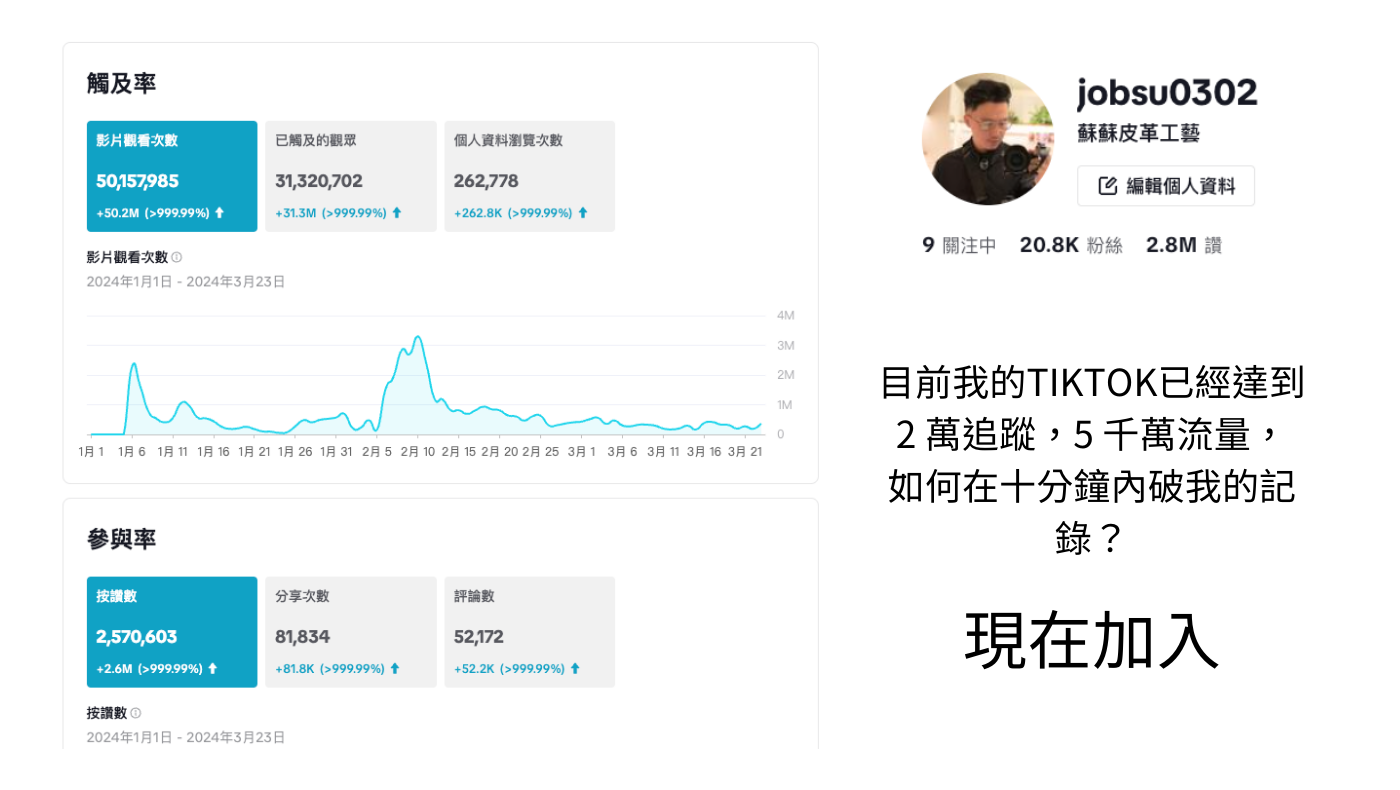Click the 編輯個人資料 button
This screenshot has width=1400, height=790.
[1166, 186]
